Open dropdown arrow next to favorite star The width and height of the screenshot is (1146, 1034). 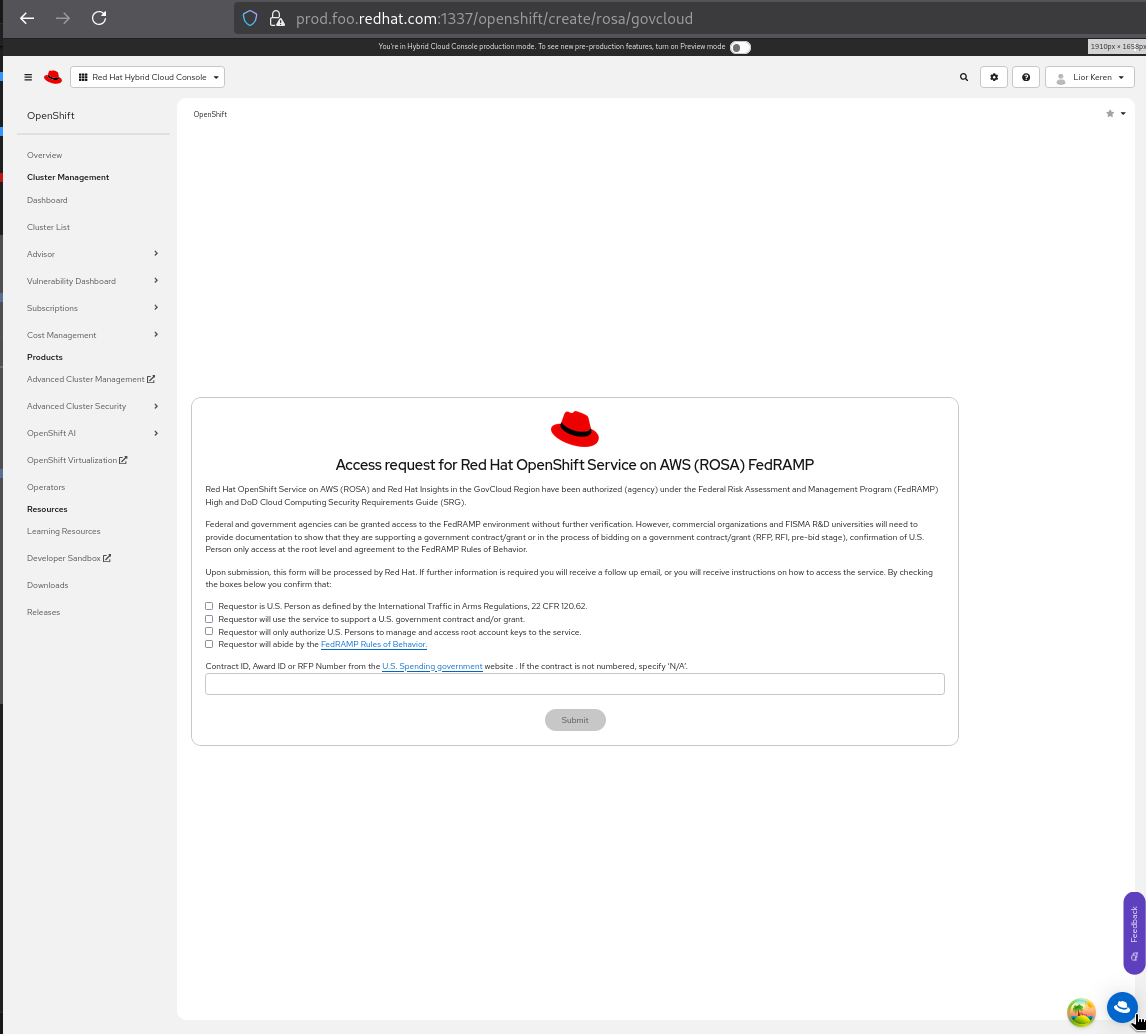[x=1123, y=114]
